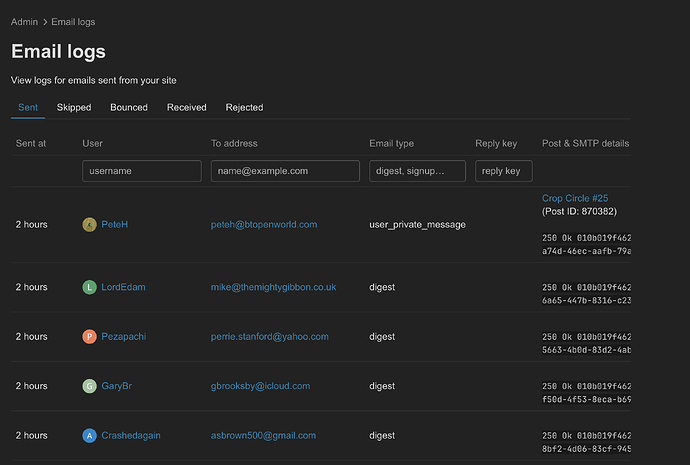
Task: Click gbrooksby@icloud.com address
Action: (x=260, y=386)
